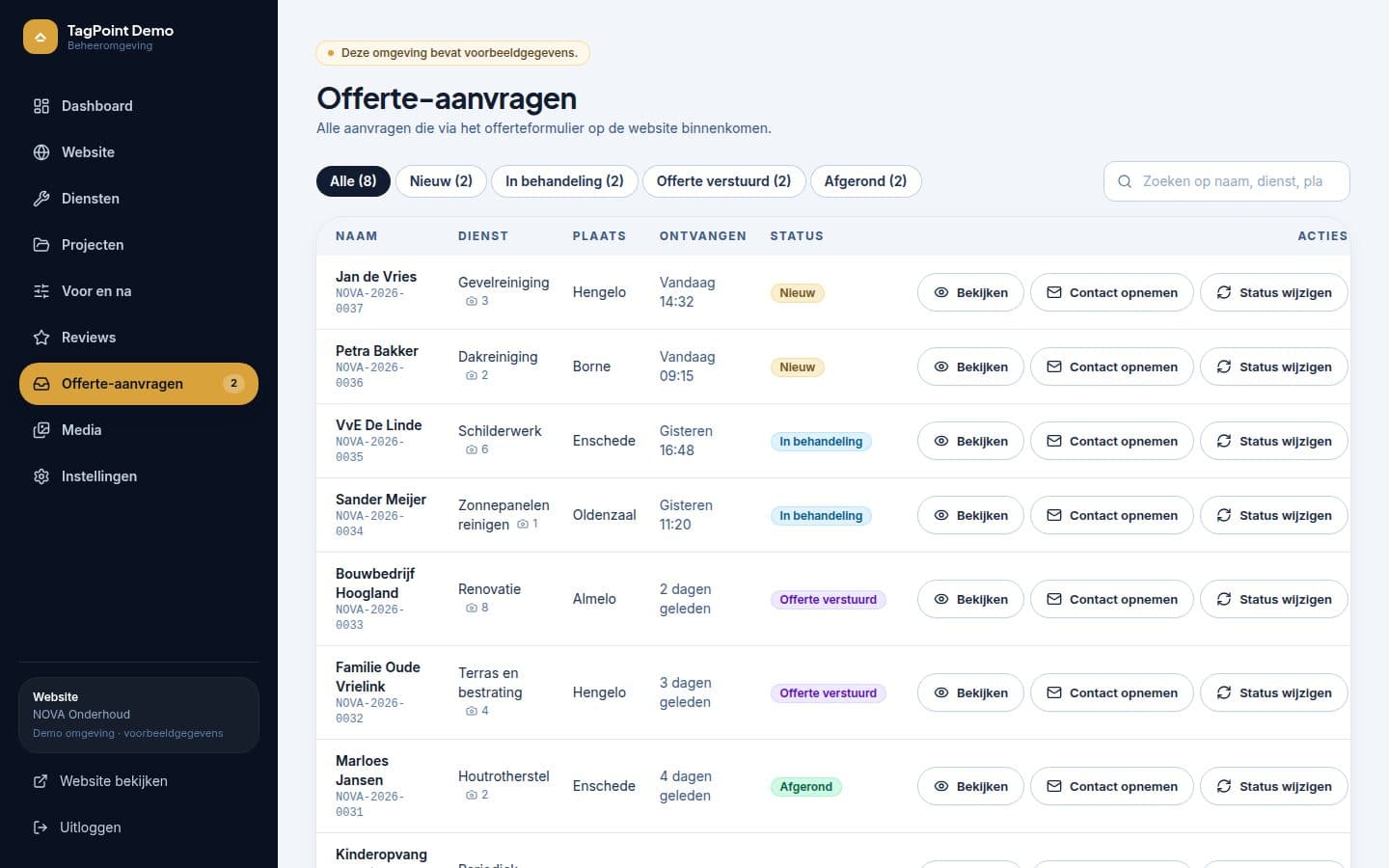
Task: Click the eye icon in VvE De Linde row
Action: pos(941,441)
